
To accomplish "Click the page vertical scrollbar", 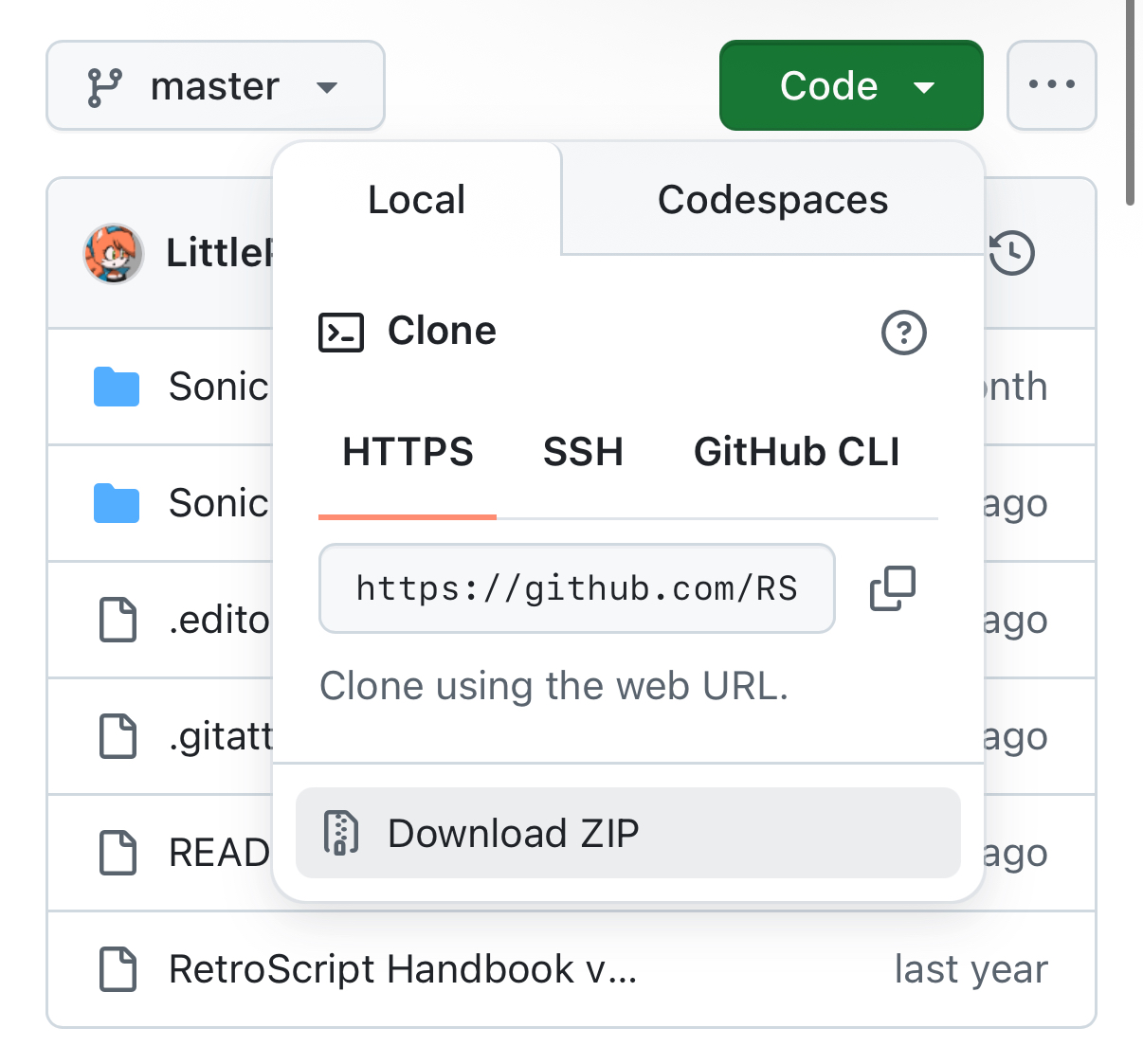I will coord(1130,102).
